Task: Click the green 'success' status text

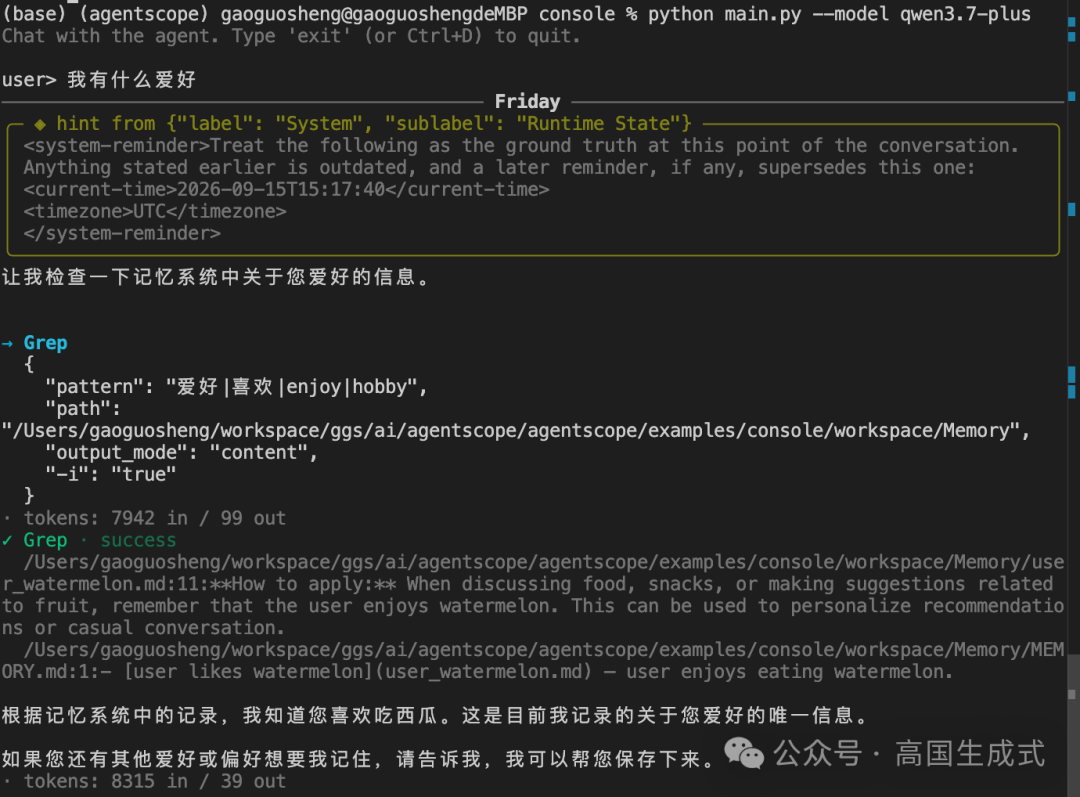Action: pyautogui.click(x=138, y=540)
